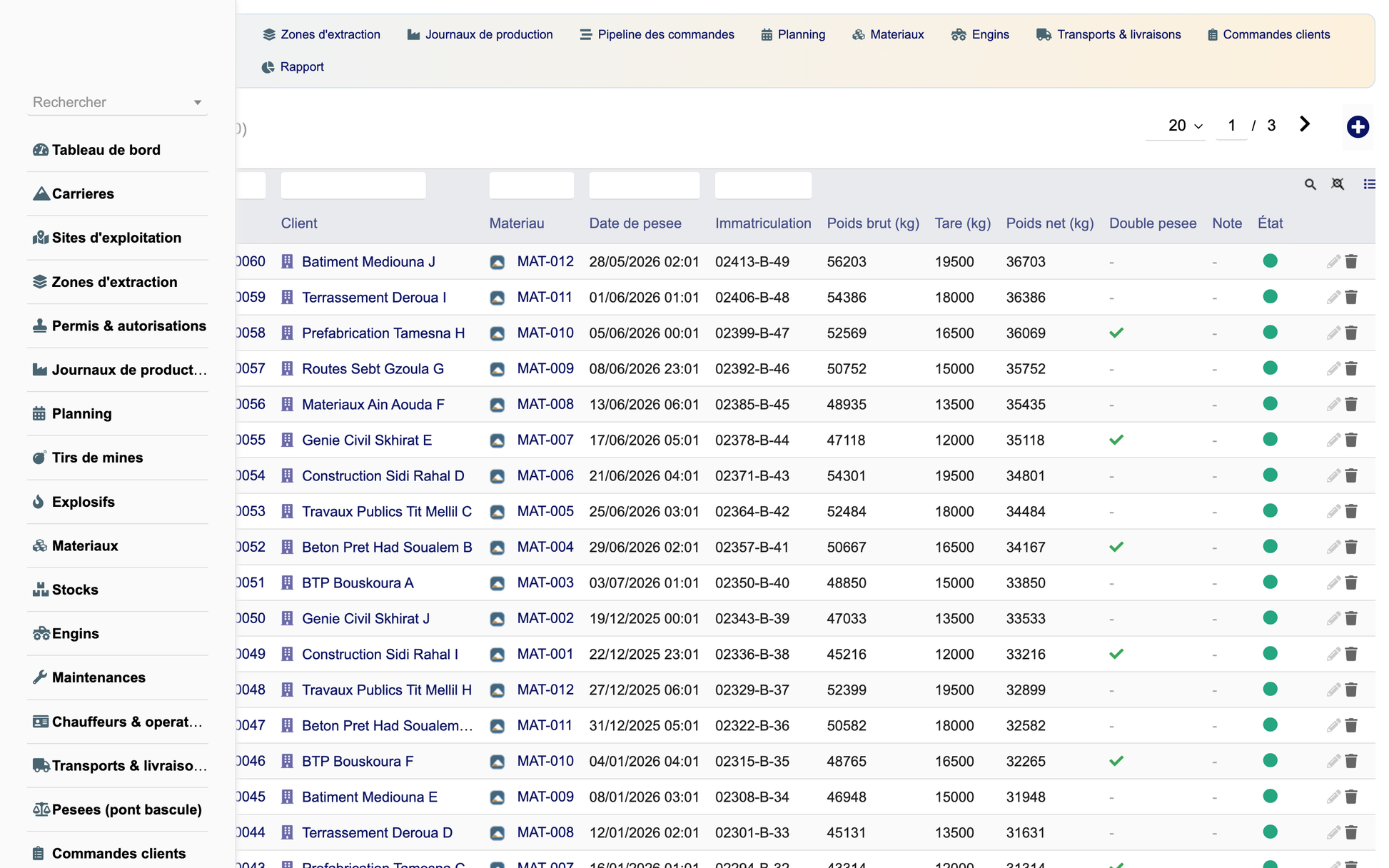
Task: Delete the Travaux Publics Tit Mellil C row
Action: tap(1351, 511)
